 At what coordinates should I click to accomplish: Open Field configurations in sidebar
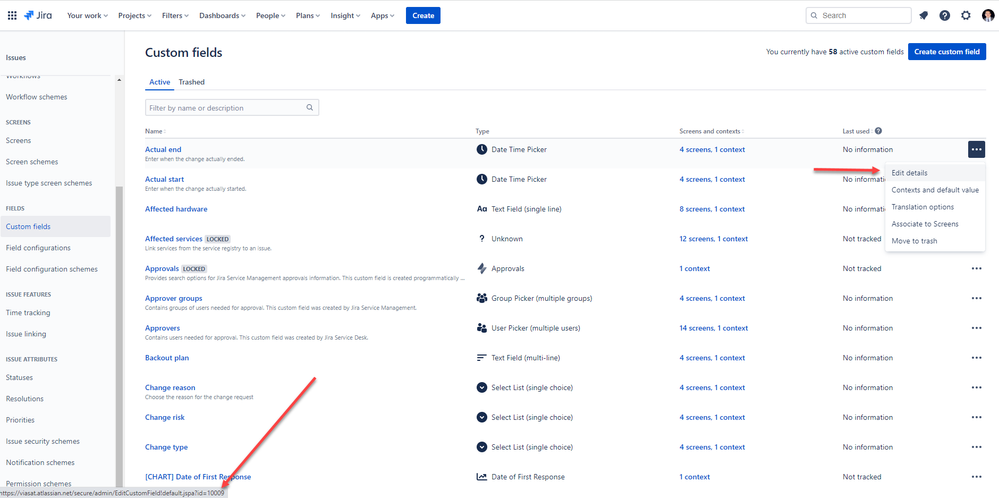(38, 248)
